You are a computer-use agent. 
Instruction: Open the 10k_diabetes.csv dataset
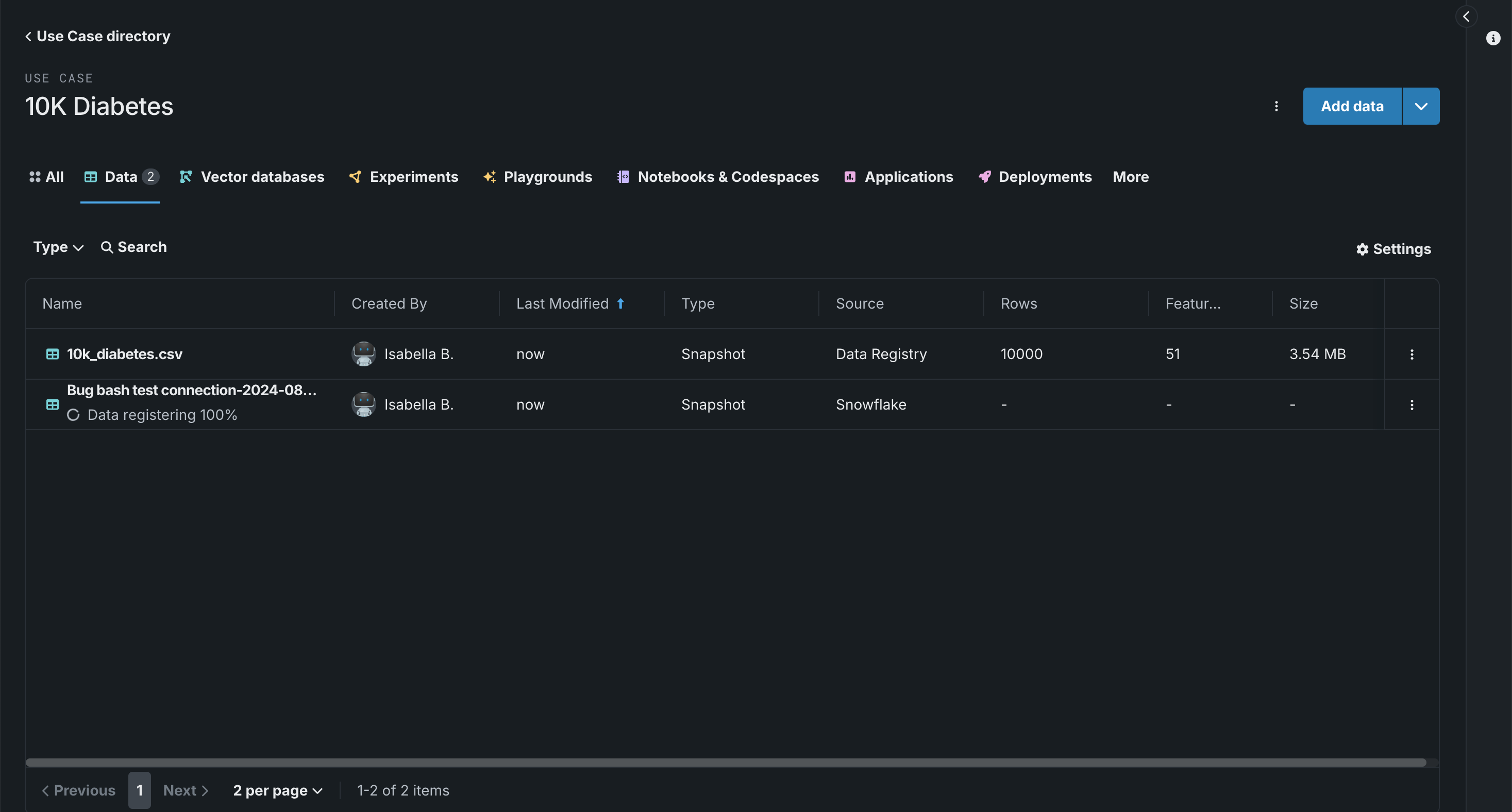pyautogui.click(x=124, y=354)
